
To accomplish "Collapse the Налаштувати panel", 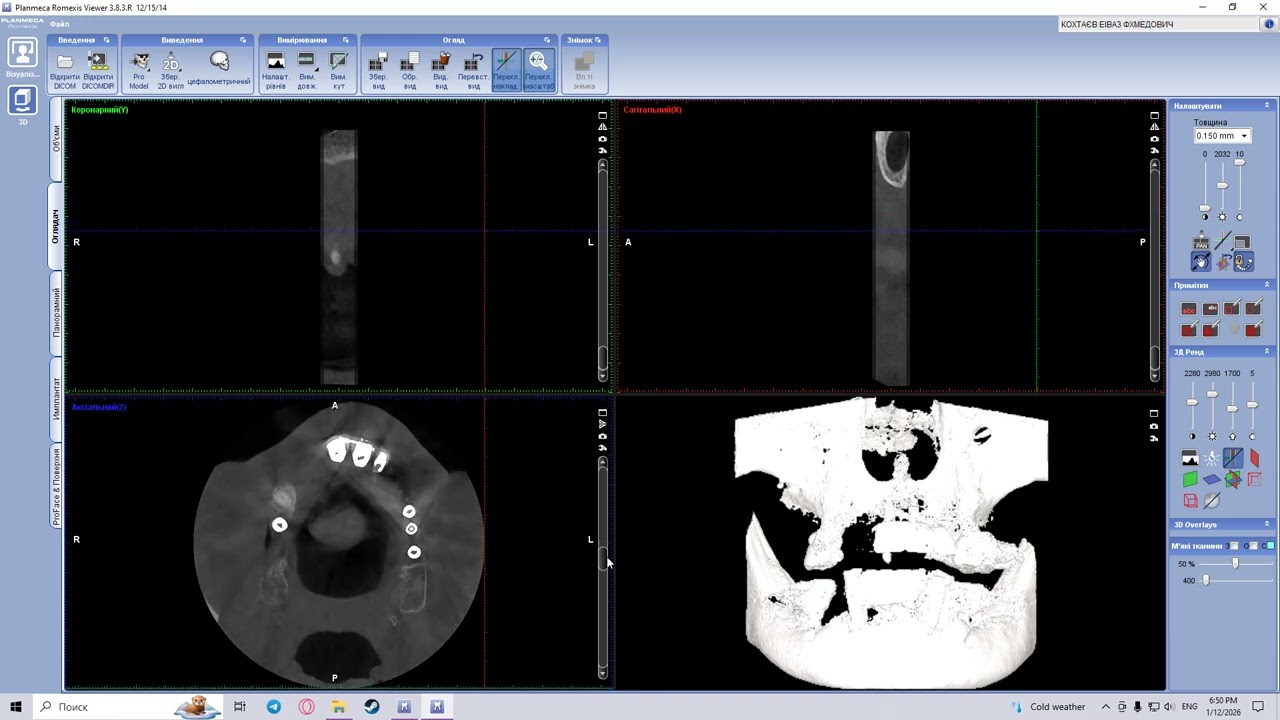I will 1267,106.
